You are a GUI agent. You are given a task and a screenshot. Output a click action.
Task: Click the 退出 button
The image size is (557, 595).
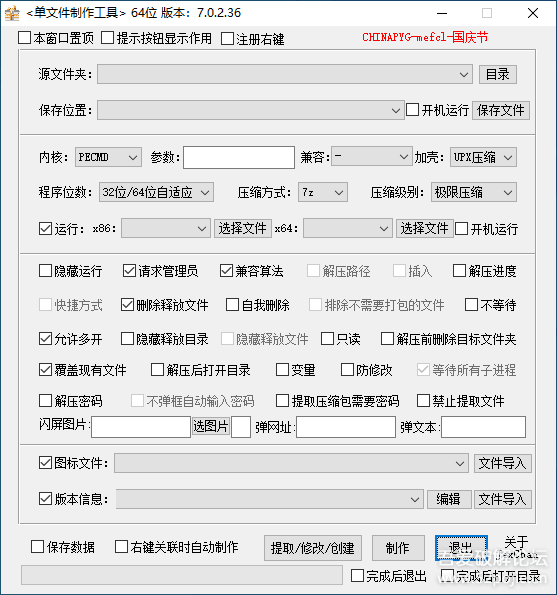coord(461,548)
